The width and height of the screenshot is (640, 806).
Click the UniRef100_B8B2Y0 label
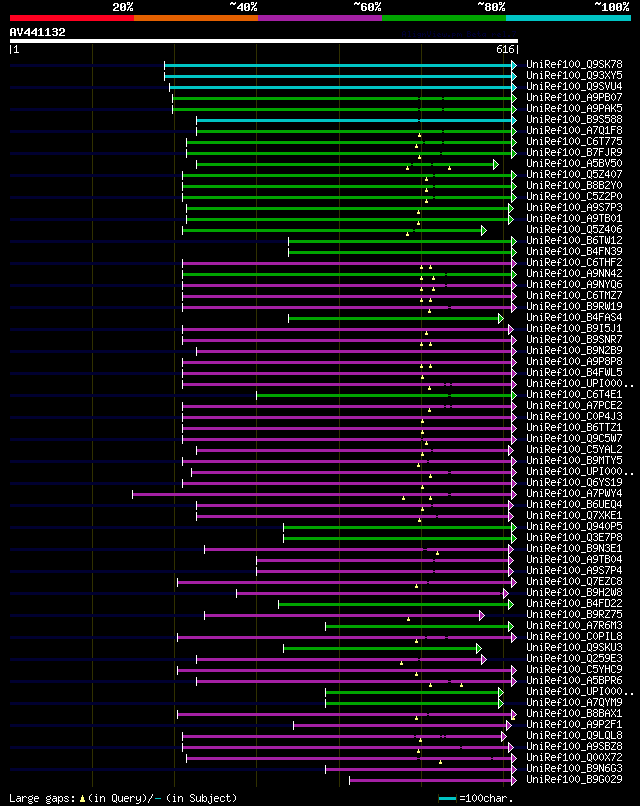tap(574, 186)
